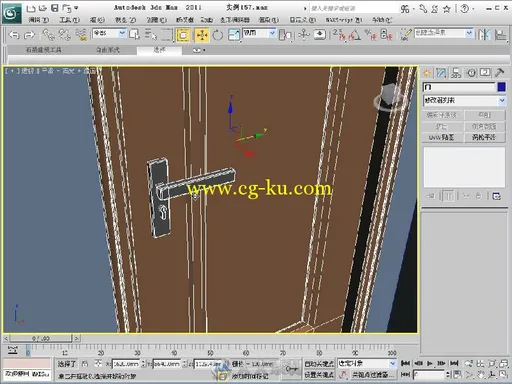
Task: Click the TurboSmooth modifier button beside UVW Map
Action: pos(485,137)
